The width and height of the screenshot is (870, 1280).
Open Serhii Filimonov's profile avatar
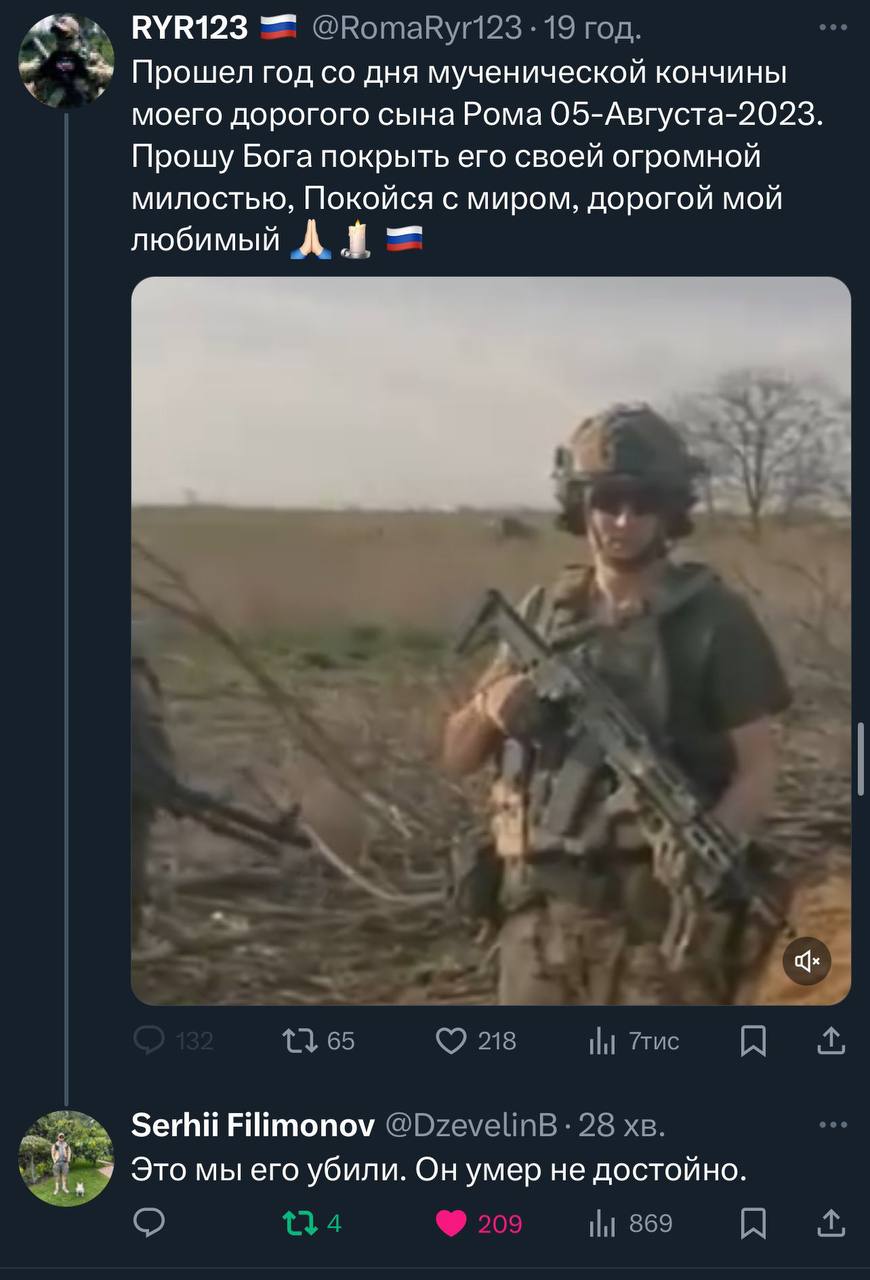tap(66, 1158)
